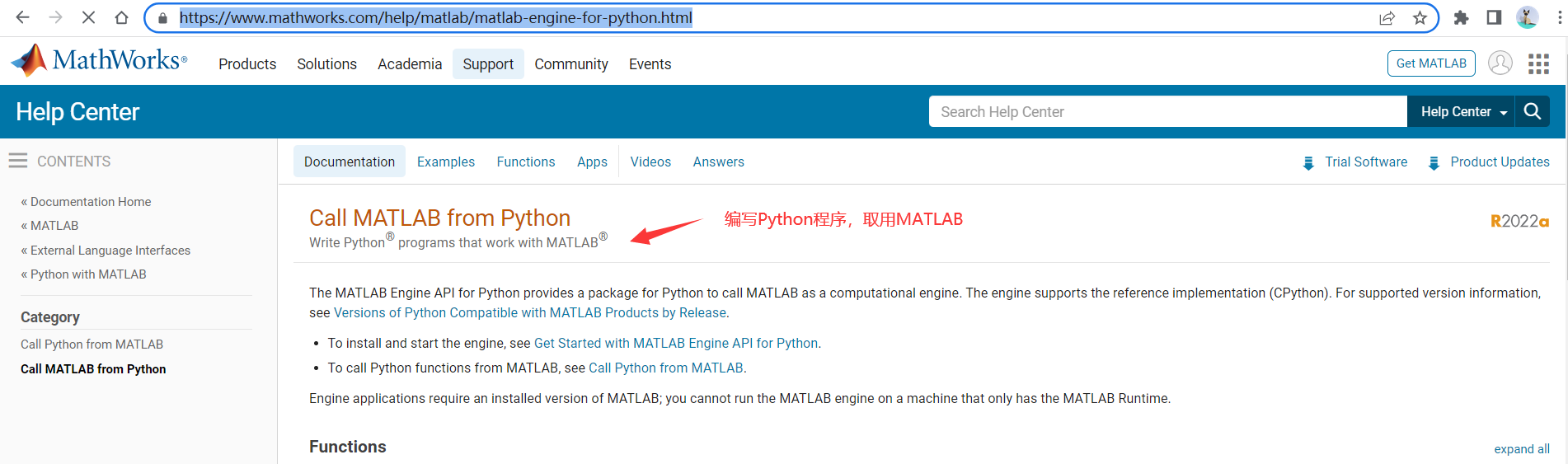Open the Solutions menu

(x=326, y=64)
